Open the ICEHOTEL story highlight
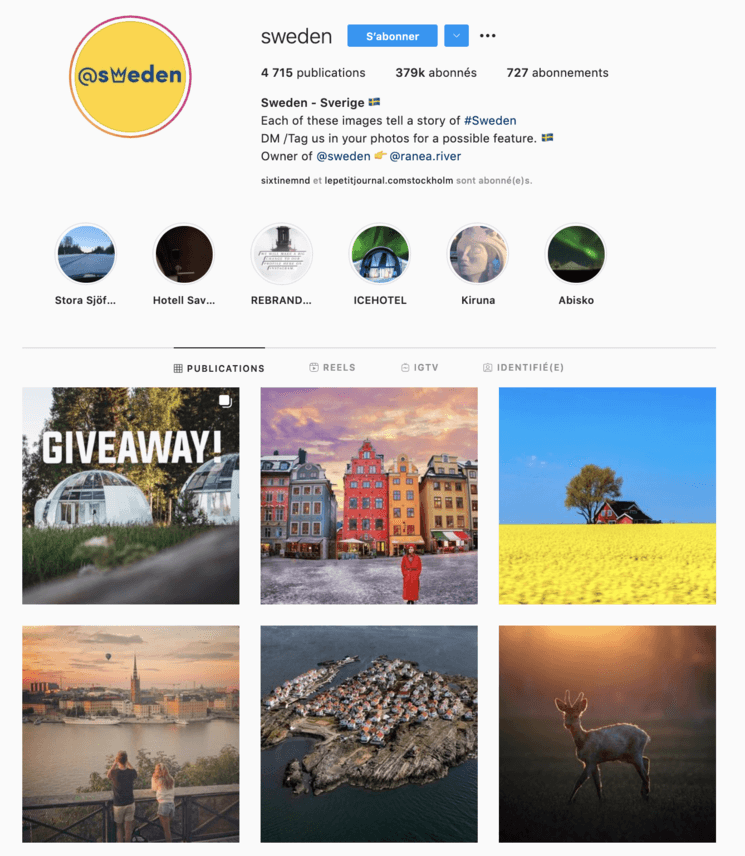Image resolution: width=745 pixels, height=856 pixels. (380, 254)
